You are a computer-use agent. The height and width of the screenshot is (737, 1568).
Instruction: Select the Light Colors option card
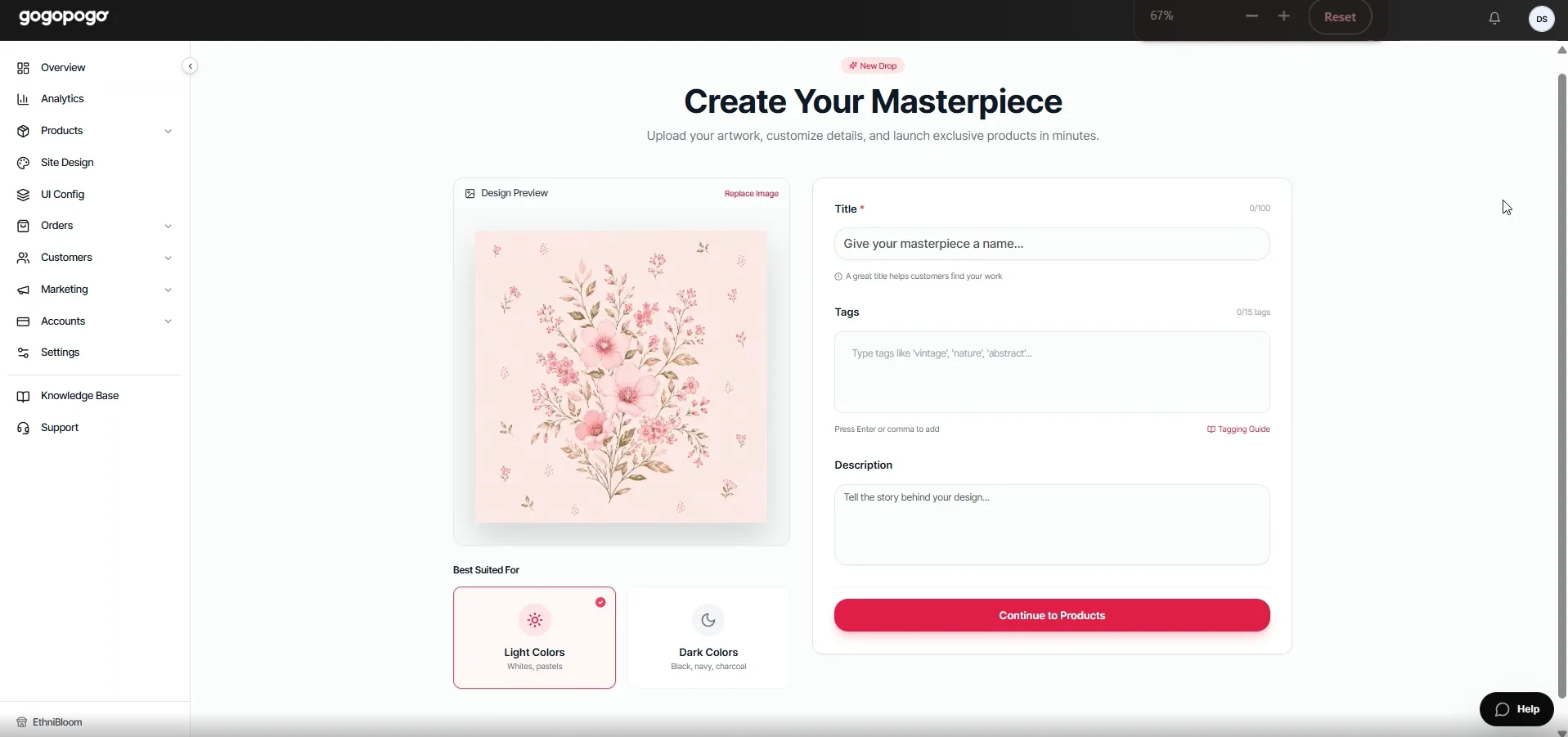534,638
